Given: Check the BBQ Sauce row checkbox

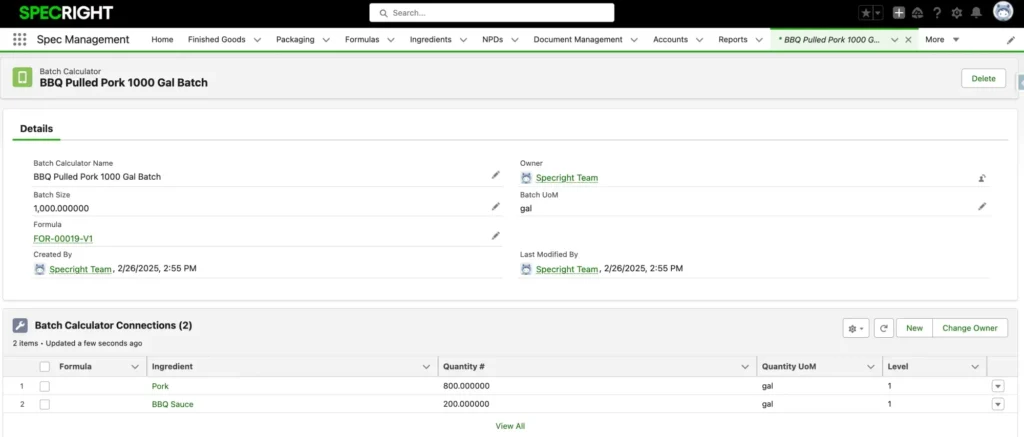Looking at the screenshot, I should [44, 404].
